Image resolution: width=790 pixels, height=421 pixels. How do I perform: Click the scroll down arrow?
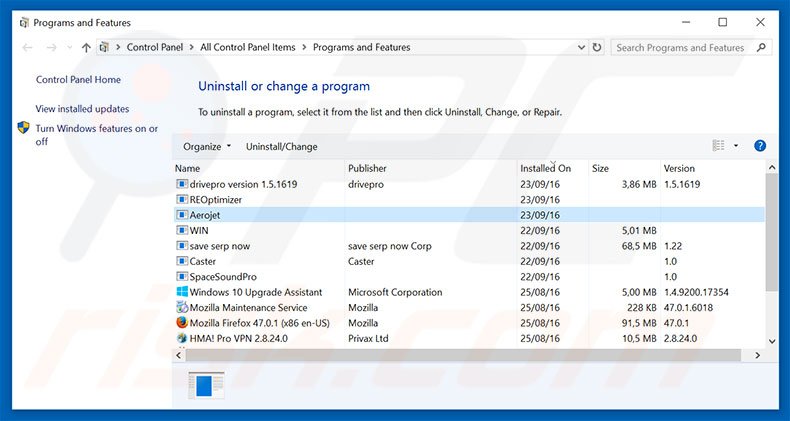tap(772, 341)
